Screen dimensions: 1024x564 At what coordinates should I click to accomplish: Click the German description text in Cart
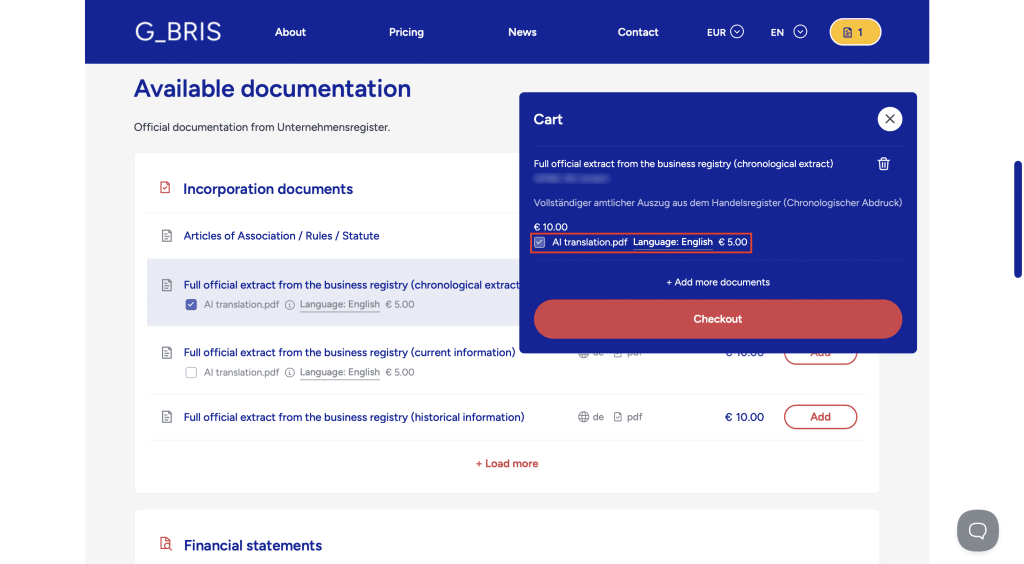click(x=718, y=203)
